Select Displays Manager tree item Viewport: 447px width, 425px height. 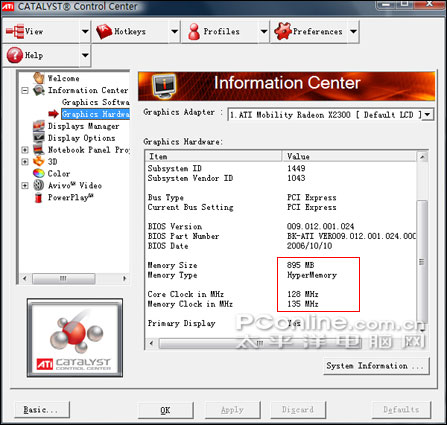83,126
